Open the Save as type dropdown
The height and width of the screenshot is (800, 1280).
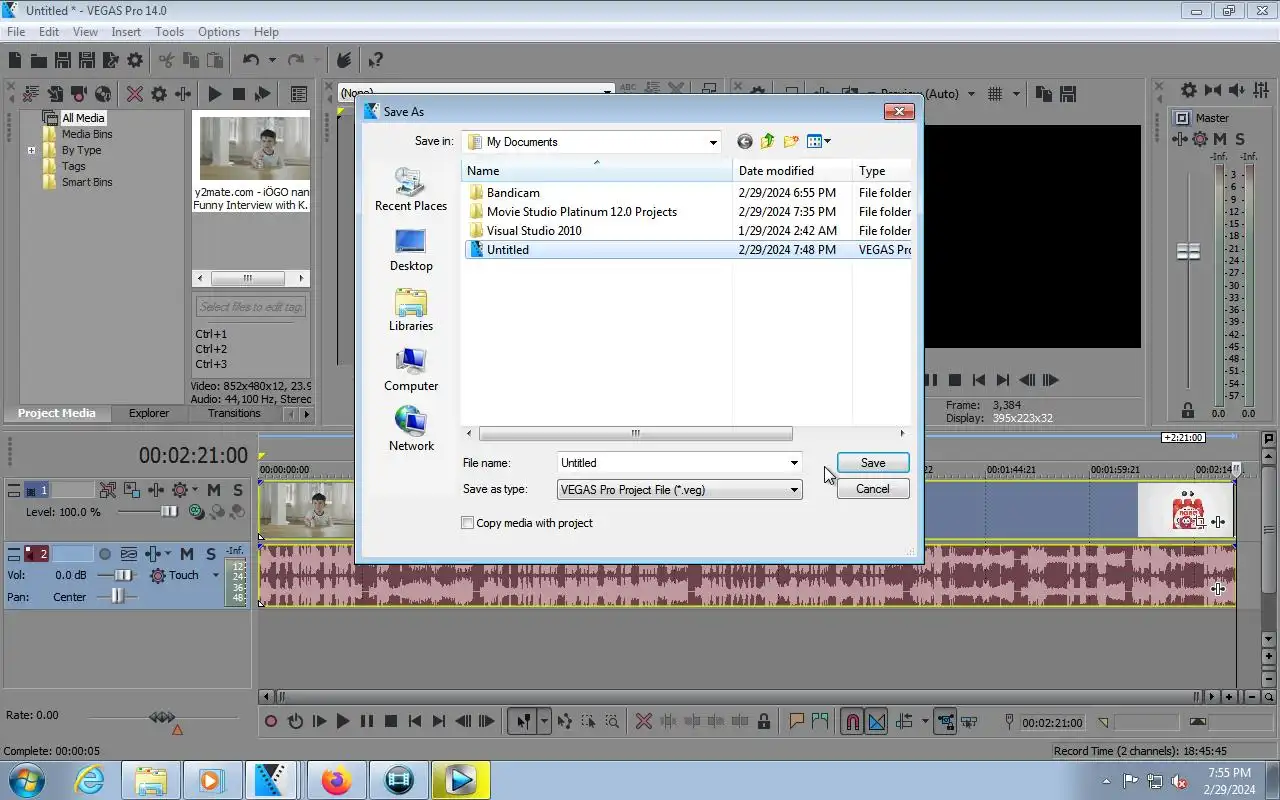pos(794,490)
